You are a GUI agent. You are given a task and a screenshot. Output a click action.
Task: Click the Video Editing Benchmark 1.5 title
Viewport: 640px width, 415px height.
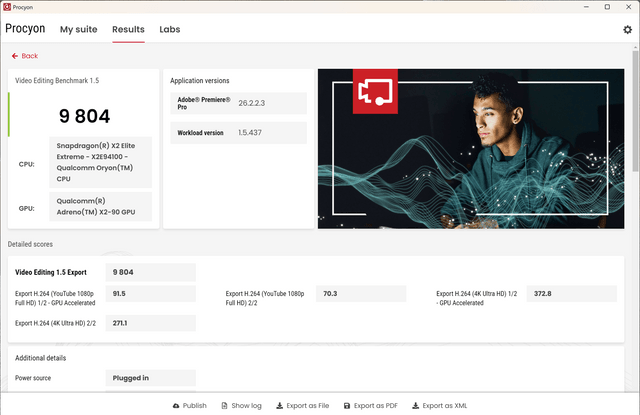(x=57, y=80)
